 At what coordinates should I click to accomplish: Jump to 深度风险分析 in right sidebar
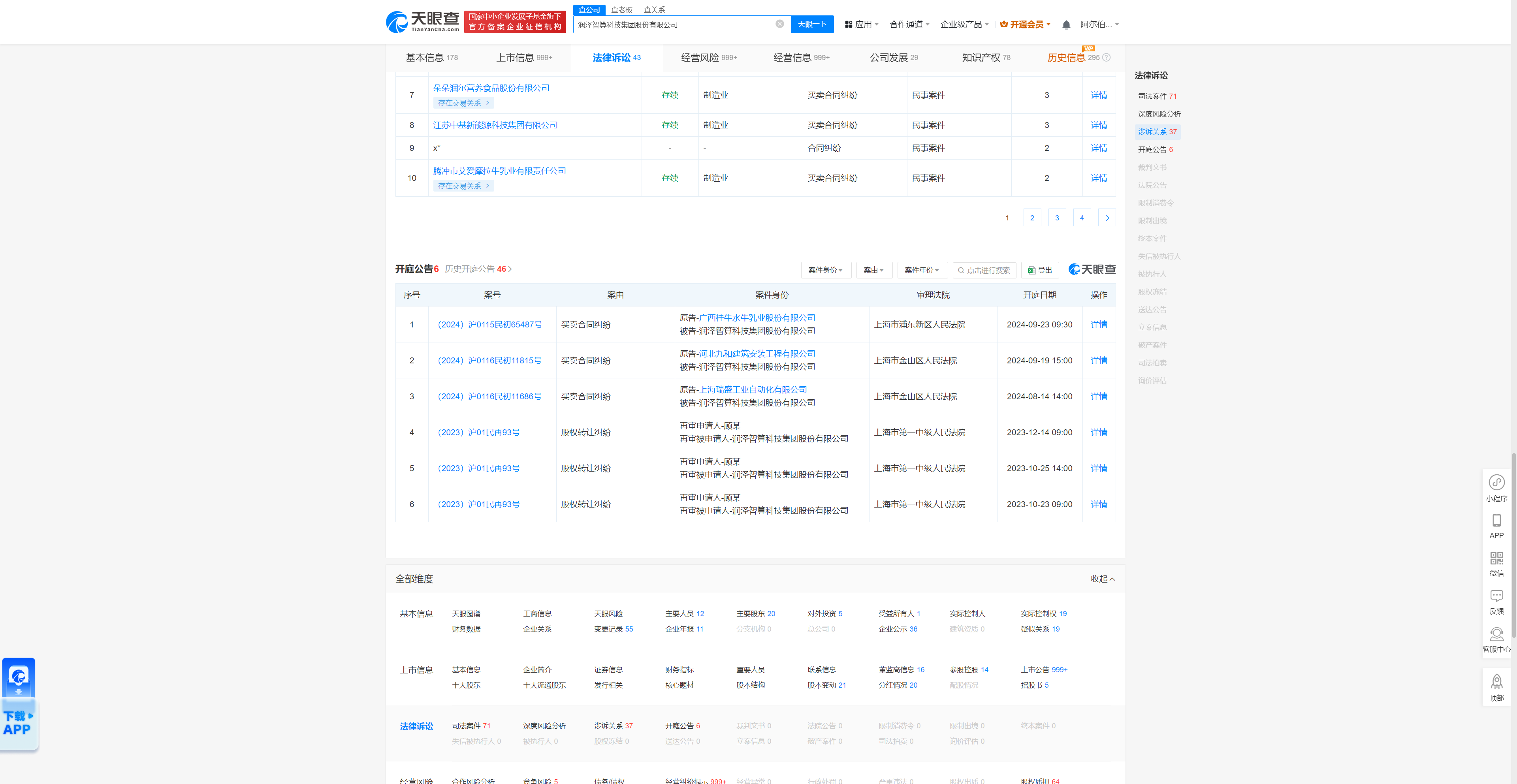(x=1159, y=114)
